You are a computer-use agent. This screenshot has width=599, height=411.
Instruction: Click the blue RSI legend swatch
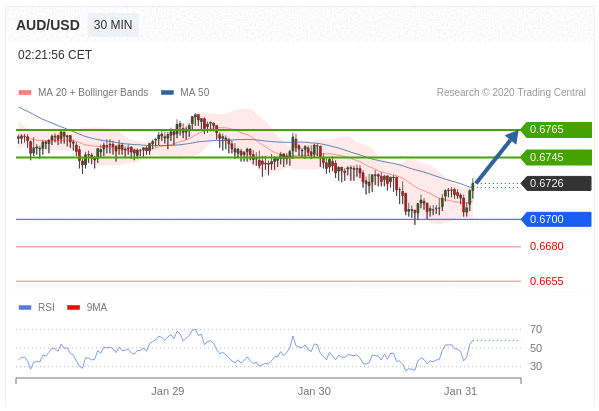pos(25,307)
